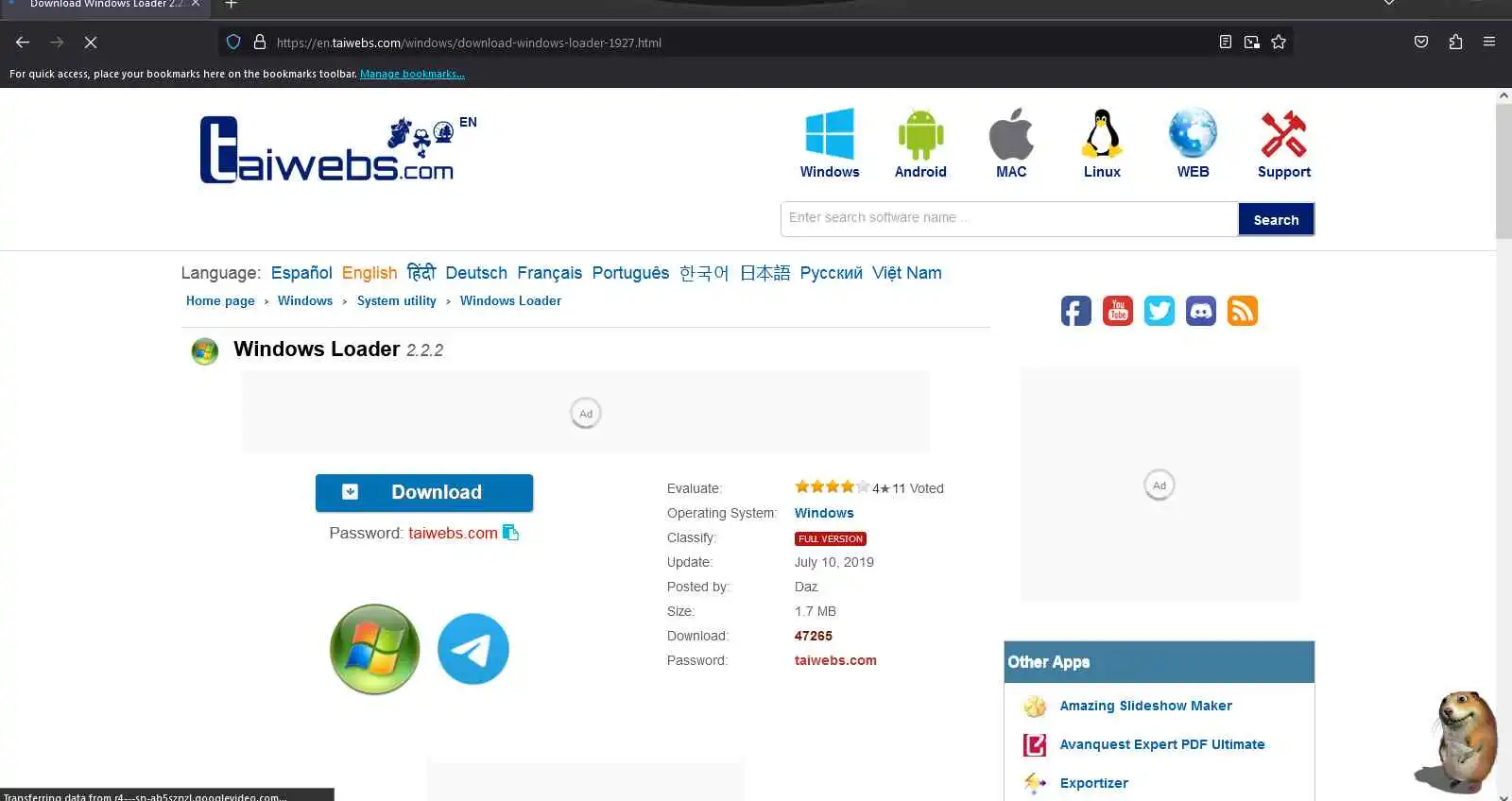Open the Telegram round icon

click(473, 649)
